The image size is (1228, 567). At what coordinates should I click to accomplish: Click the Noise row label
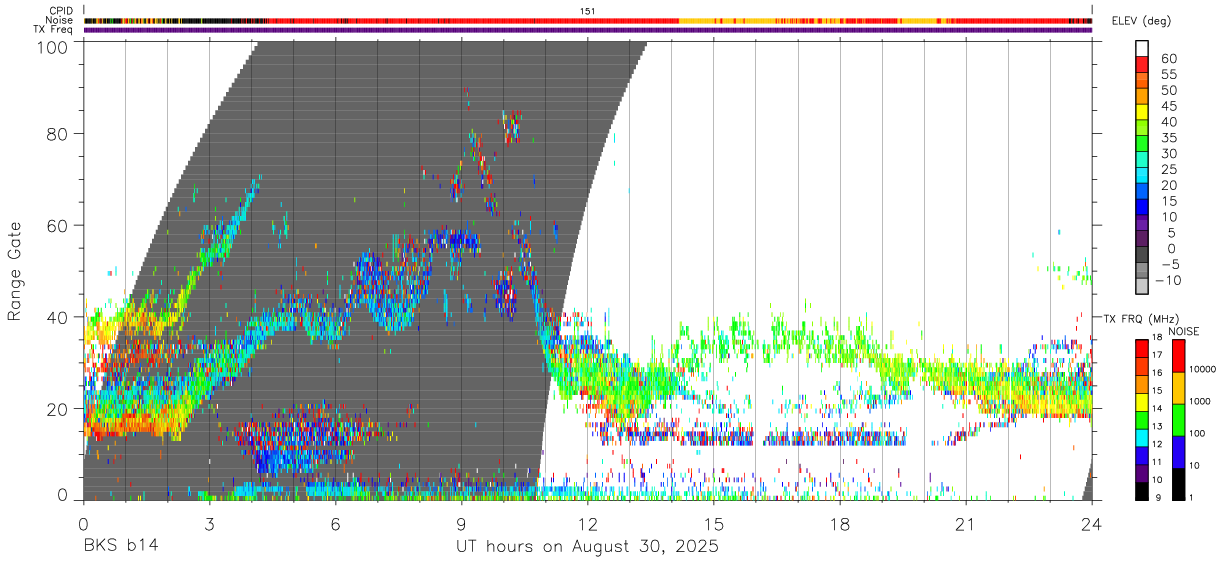(61, 20)
